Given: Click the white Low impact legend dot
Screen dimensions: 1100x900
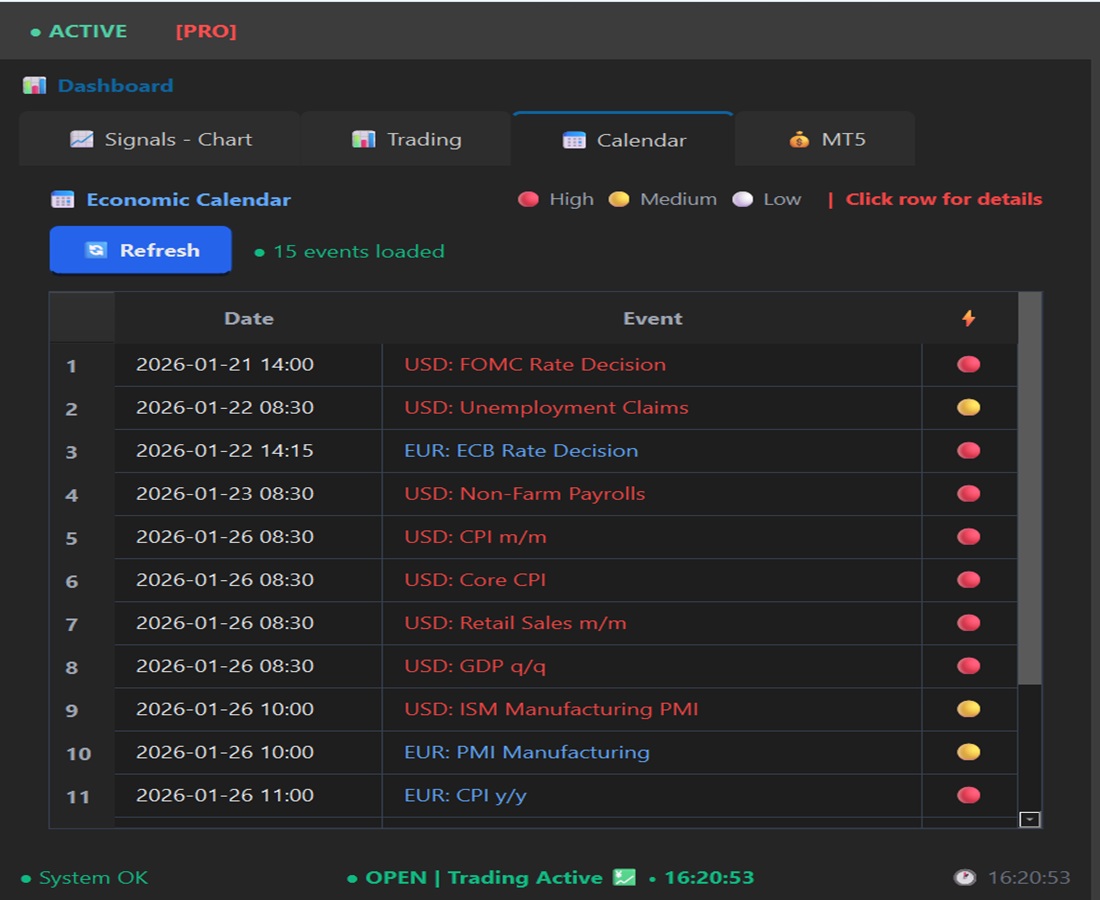Looking at the screenshot, I should point(742,199).
